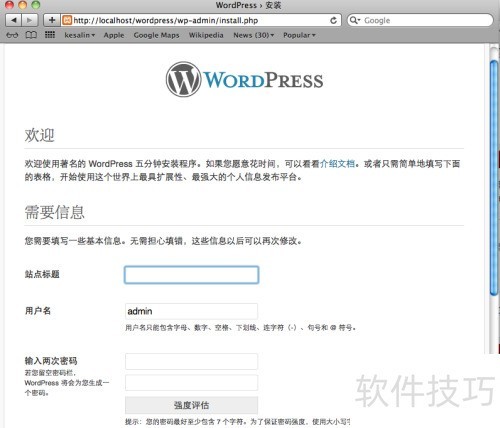The height and width of the screenshot is (428, 500).
Task: Minimize the window with the yellow button
Action: point(22,5)
